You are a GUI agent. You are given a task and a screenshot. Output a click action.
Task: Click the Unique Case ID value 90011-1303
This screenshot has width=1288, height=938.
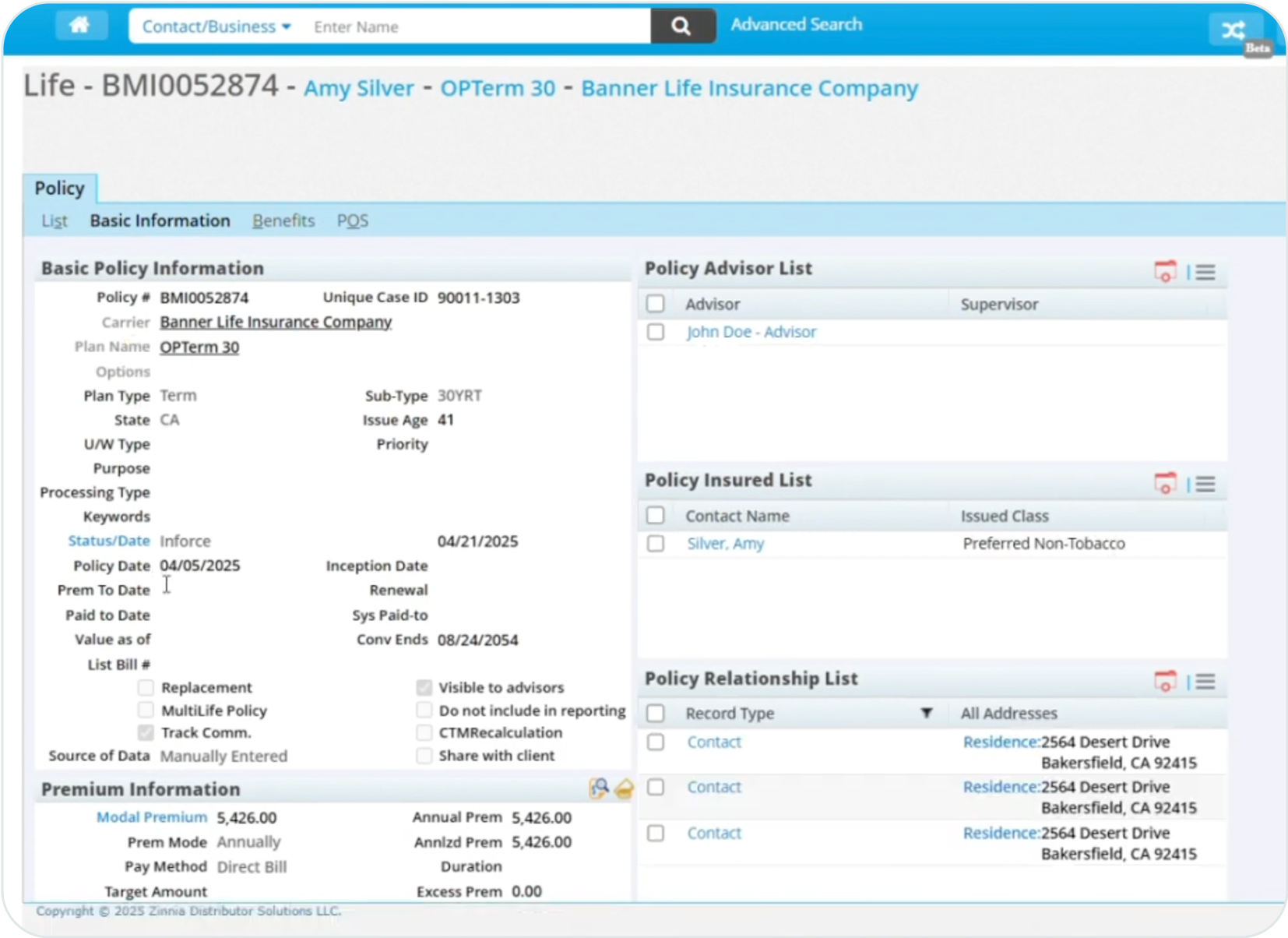(478, 298)
